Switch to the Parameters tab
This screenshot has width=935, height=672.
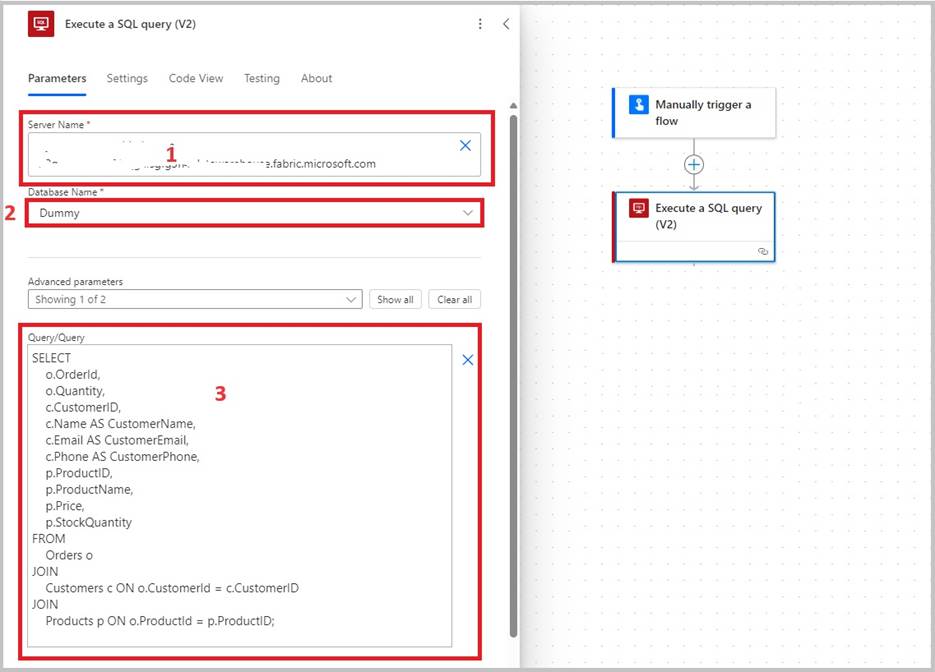tap(57, 78)
